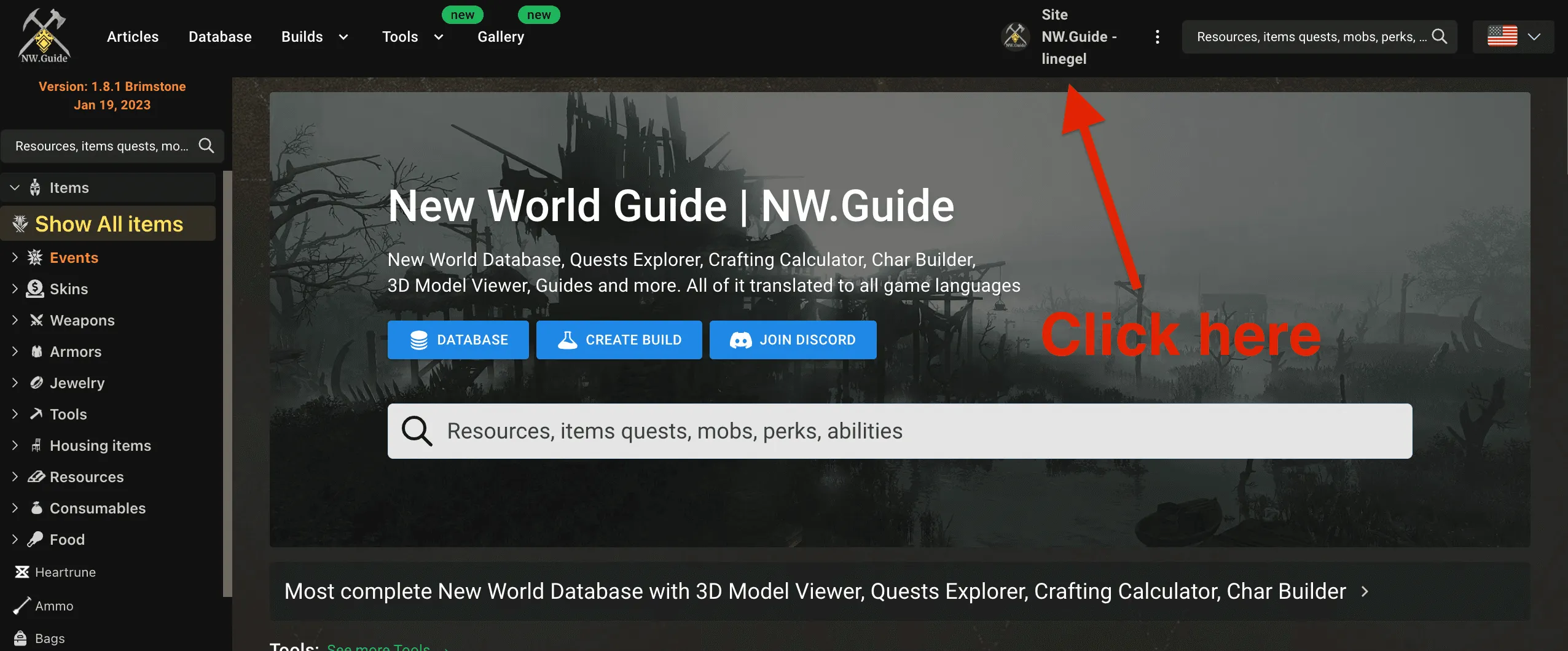Focus the top bar search field
Image resolution: width=1568 pixels, height=651 pixels.
(1319, 37)
